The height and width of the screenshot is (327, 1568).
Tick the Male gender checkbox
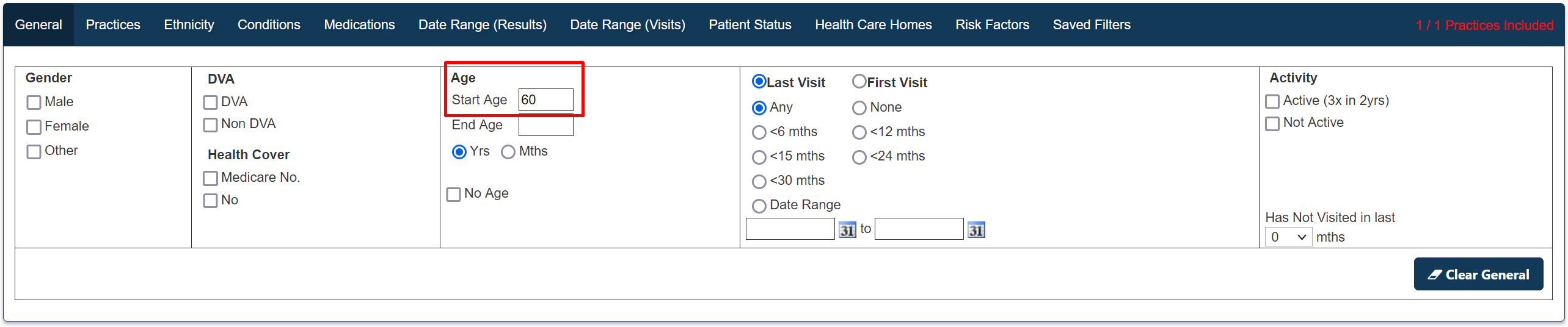pyautogui.click(x=34, y=102)
